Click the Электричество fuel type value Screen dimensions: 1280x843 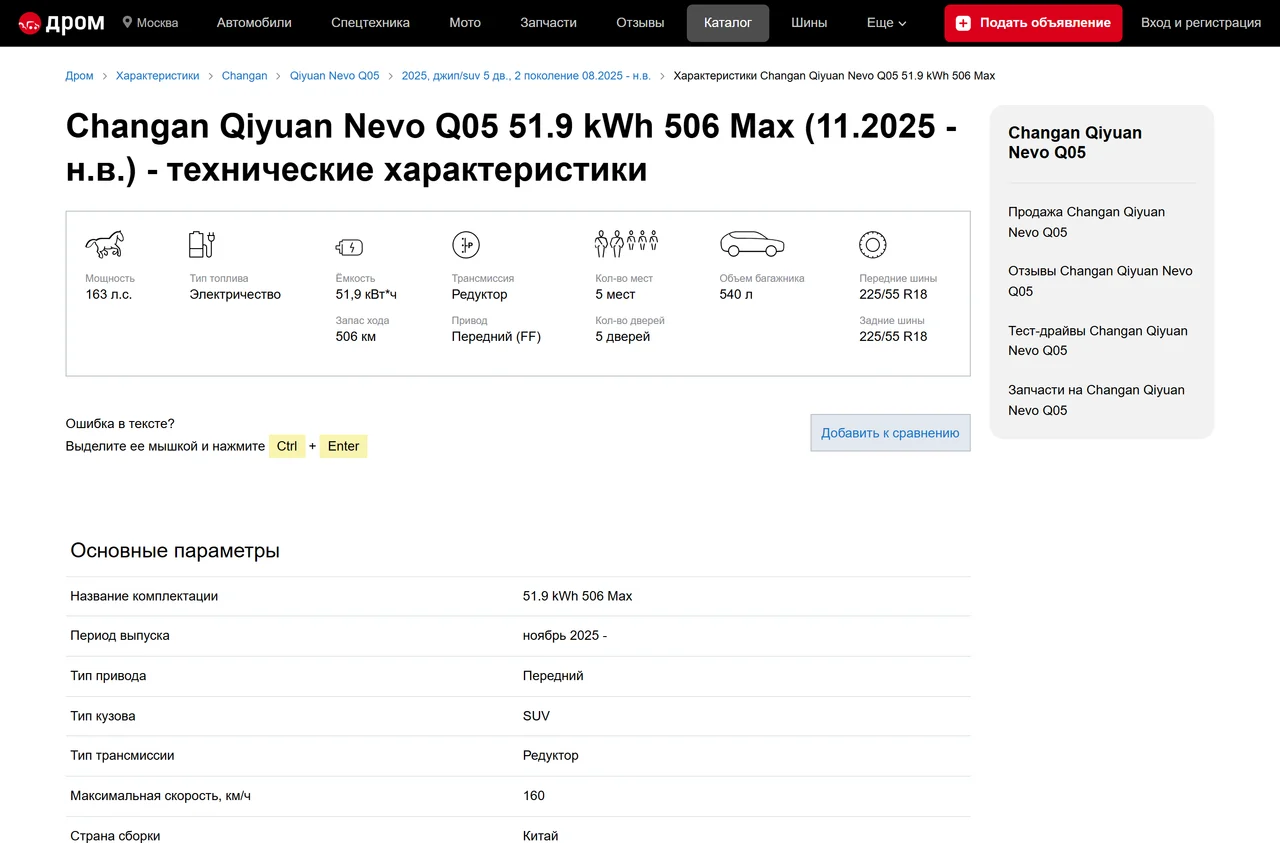[235, 294]
